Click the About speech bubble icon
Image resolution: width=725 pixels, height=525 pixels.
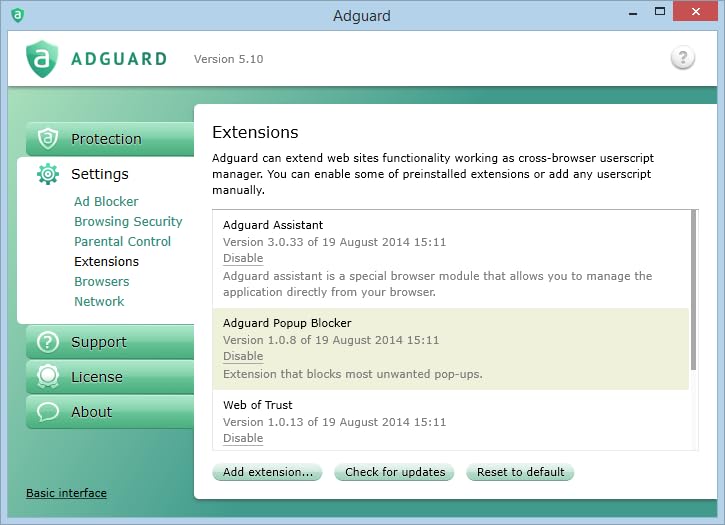click(48, 412)
